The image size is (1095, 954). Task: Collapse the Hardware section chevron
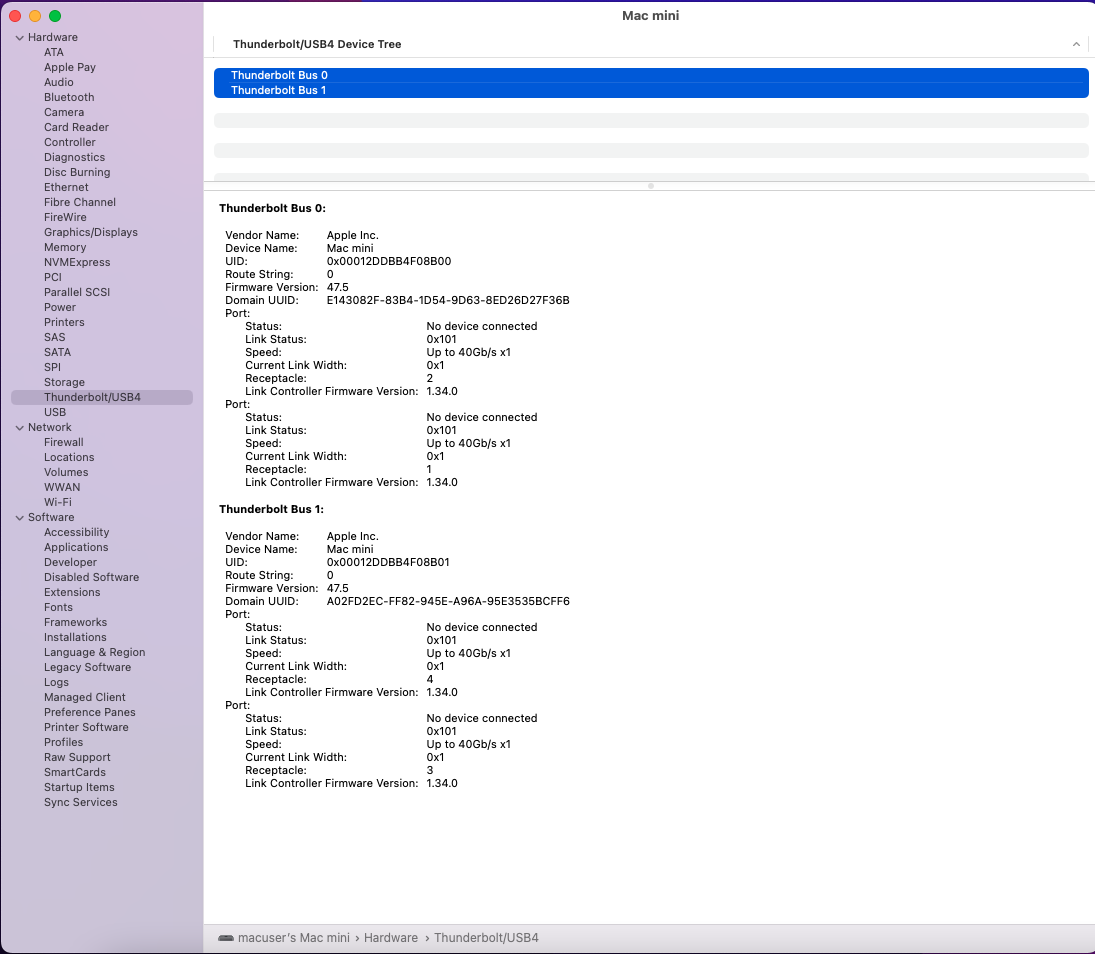[20, 38]
